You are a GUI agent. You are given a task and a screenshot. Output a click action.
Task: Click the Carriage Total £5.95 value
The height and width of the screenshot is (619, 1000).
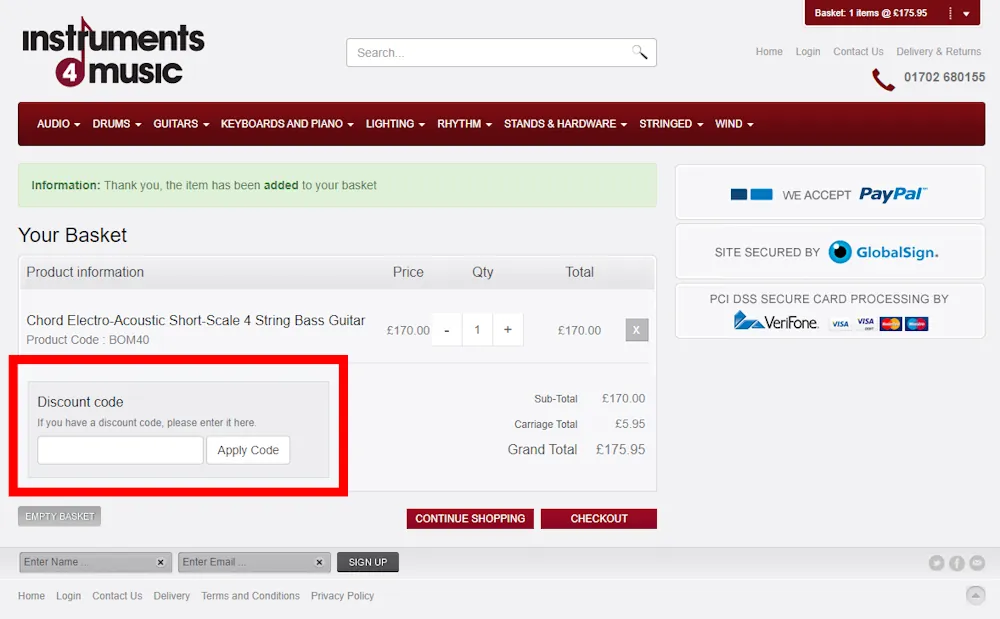click(x=630, y=424)
